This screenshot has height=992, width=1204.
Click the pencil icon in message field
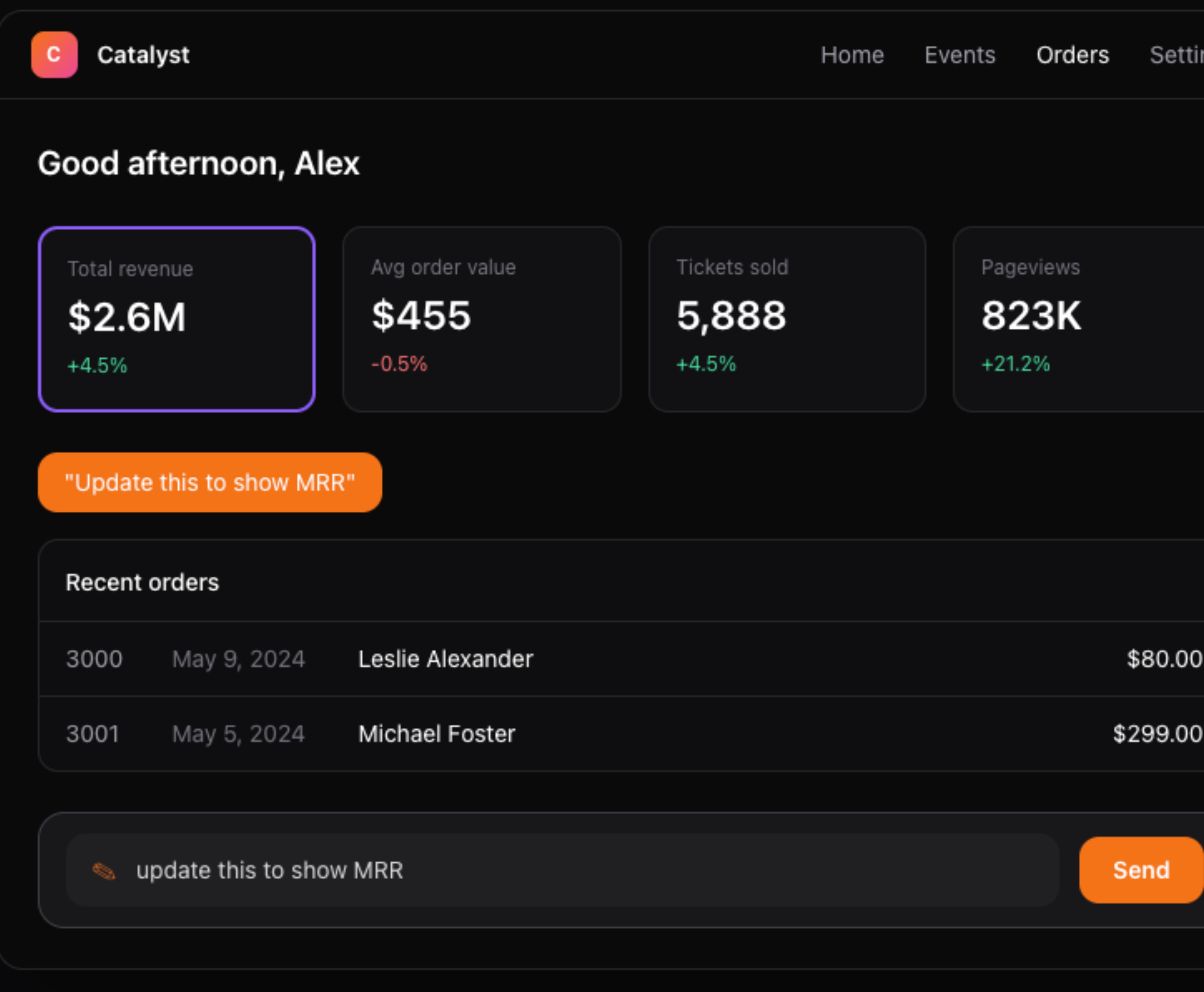tap(104, 871)
